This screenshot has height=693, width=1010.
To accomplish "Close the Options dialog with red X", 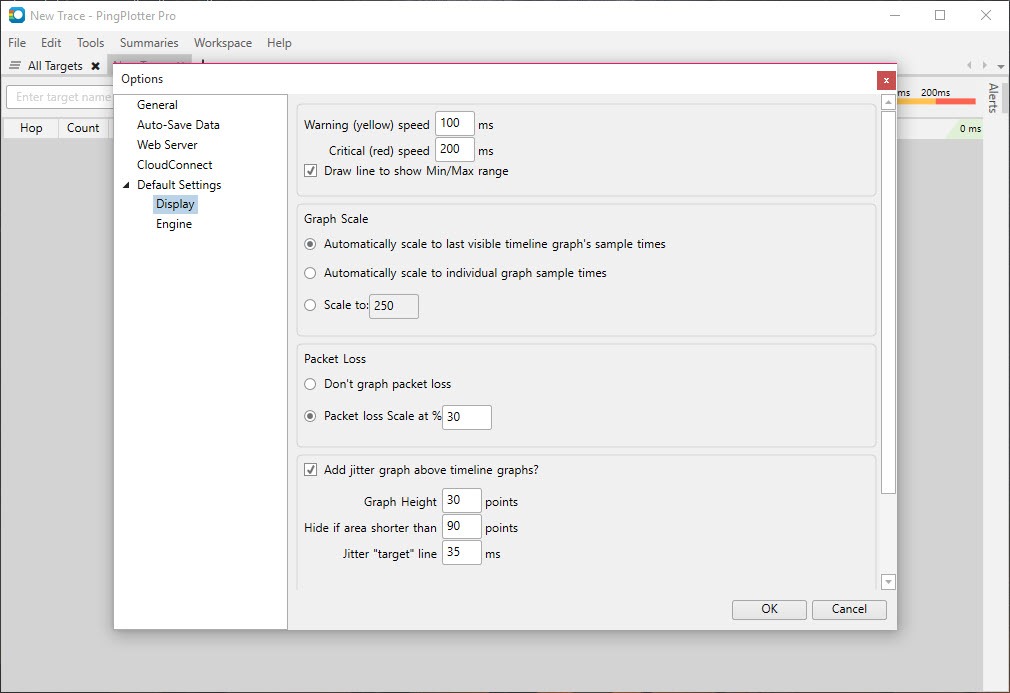I will [886, 80].
